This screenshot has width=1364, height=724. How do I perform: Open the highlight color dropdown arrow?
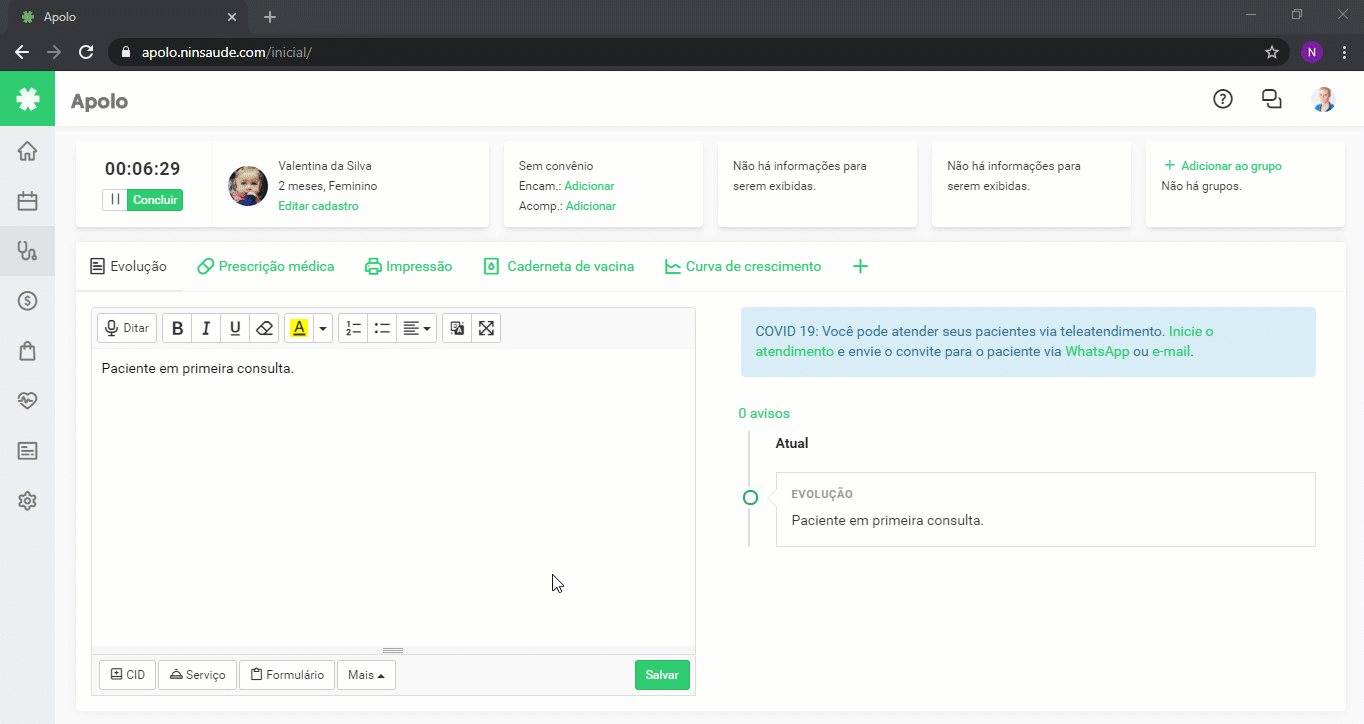click(x=322, y=328)
